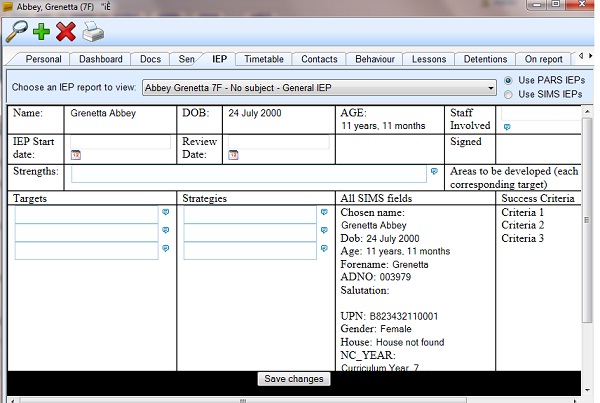
Task: Switch to the Dashboard tab
Action: (x=101, y=59)
